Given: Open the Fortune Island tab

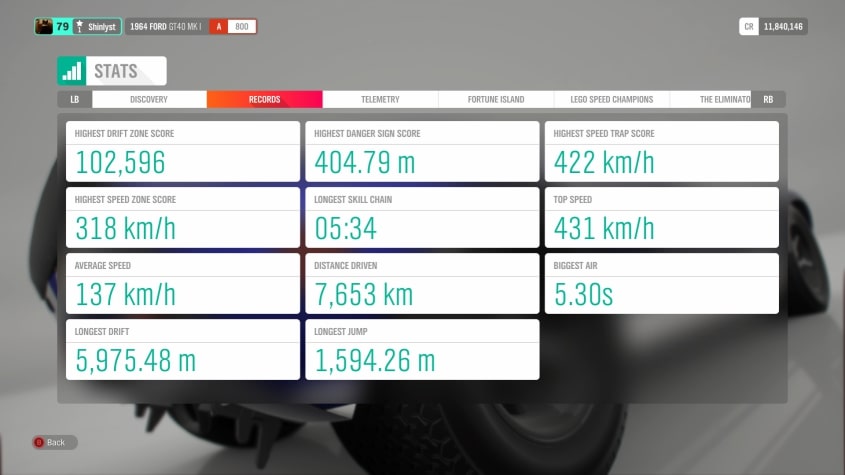Looking at the screenshot, I should [x=496, y=100].
